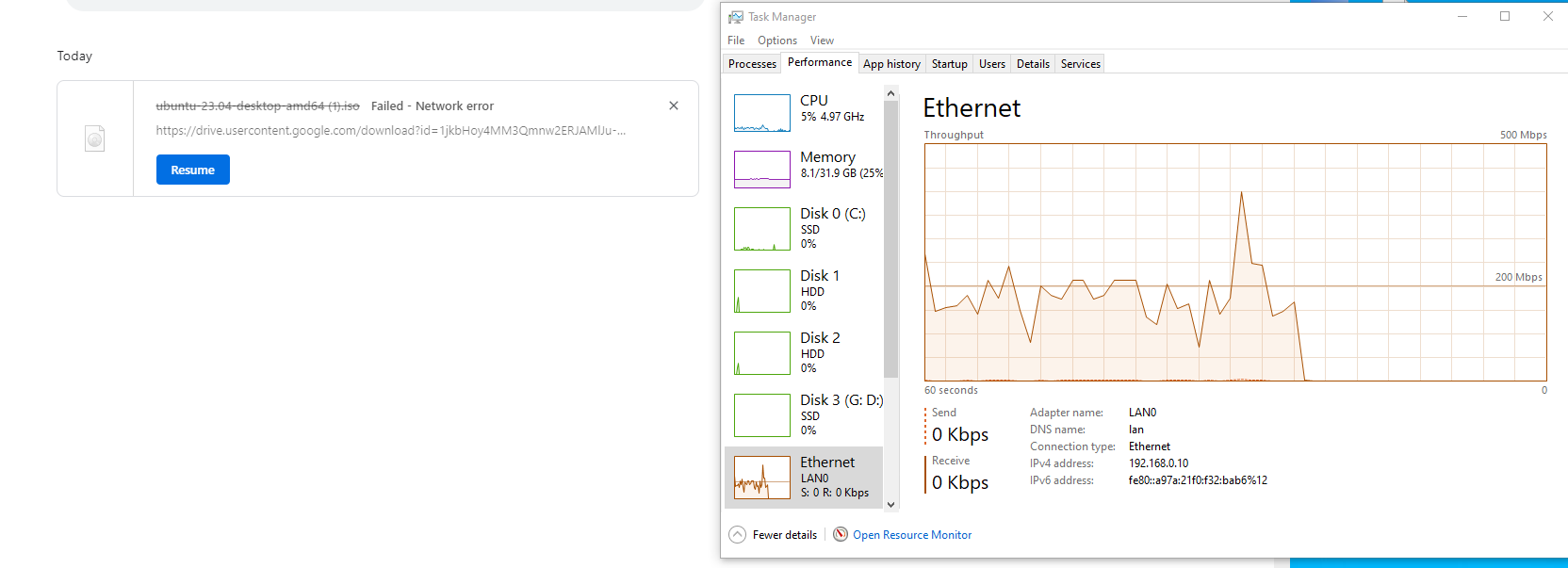Go to the Startup tab
Image resolution: width=1568 pixels, height=568 pixels.
click(950, 64)
